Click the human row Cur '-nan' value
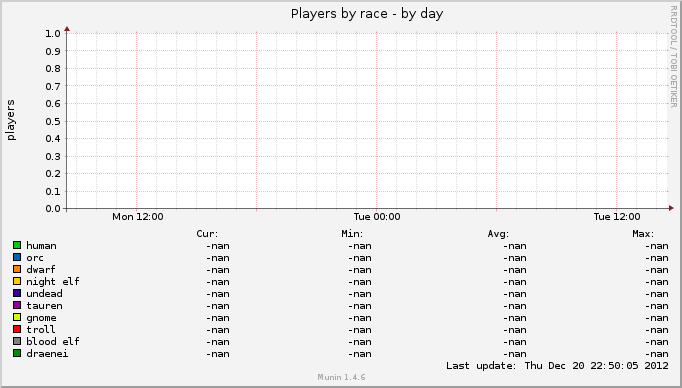 pyautogui.click(x=218, y=246)
